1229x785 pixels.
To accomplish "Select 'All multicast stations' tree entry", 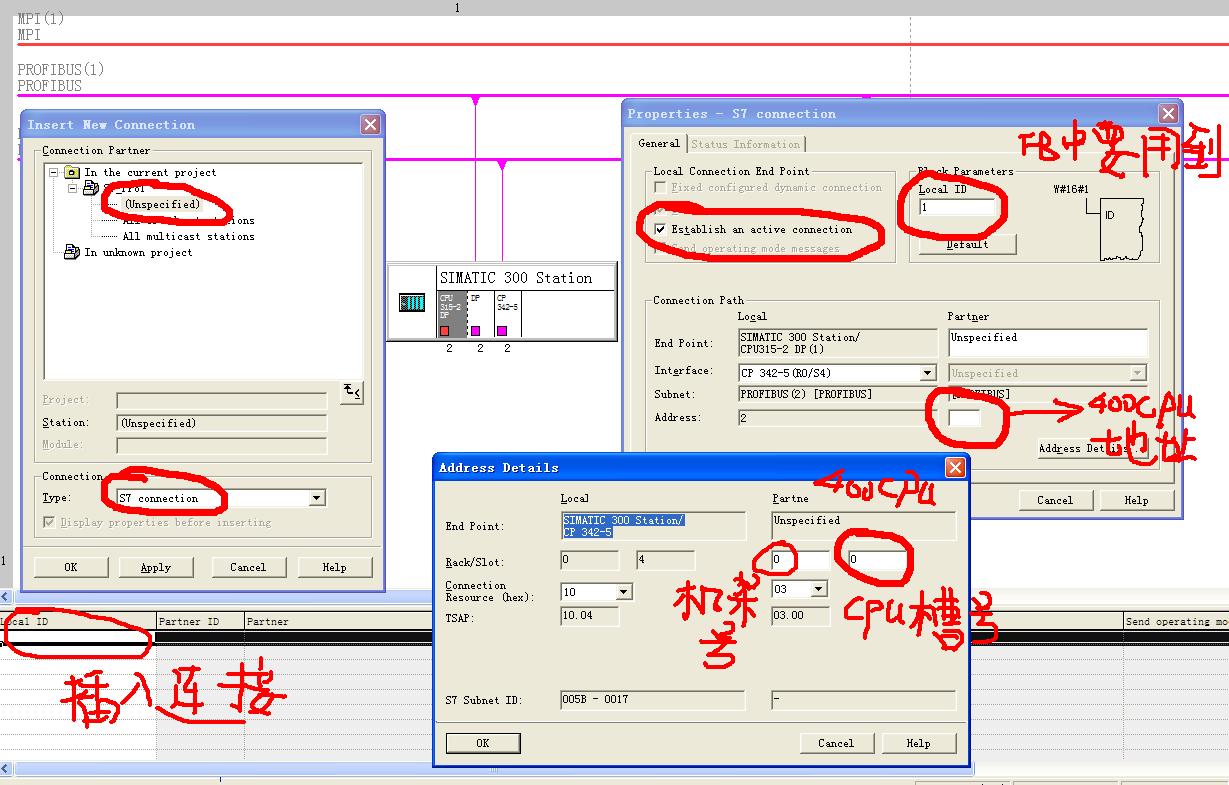I will 188,236.
